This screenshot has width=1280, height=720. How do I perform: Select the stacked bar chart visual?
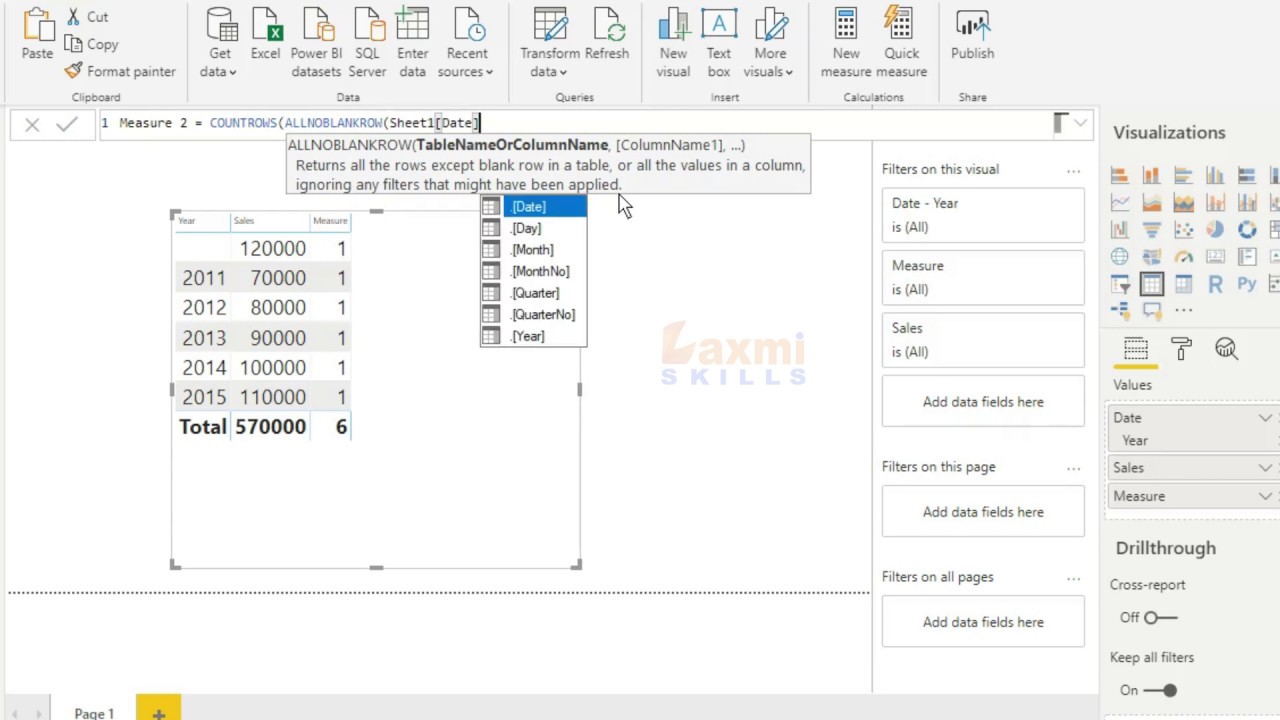click(x=1120, y=176)
